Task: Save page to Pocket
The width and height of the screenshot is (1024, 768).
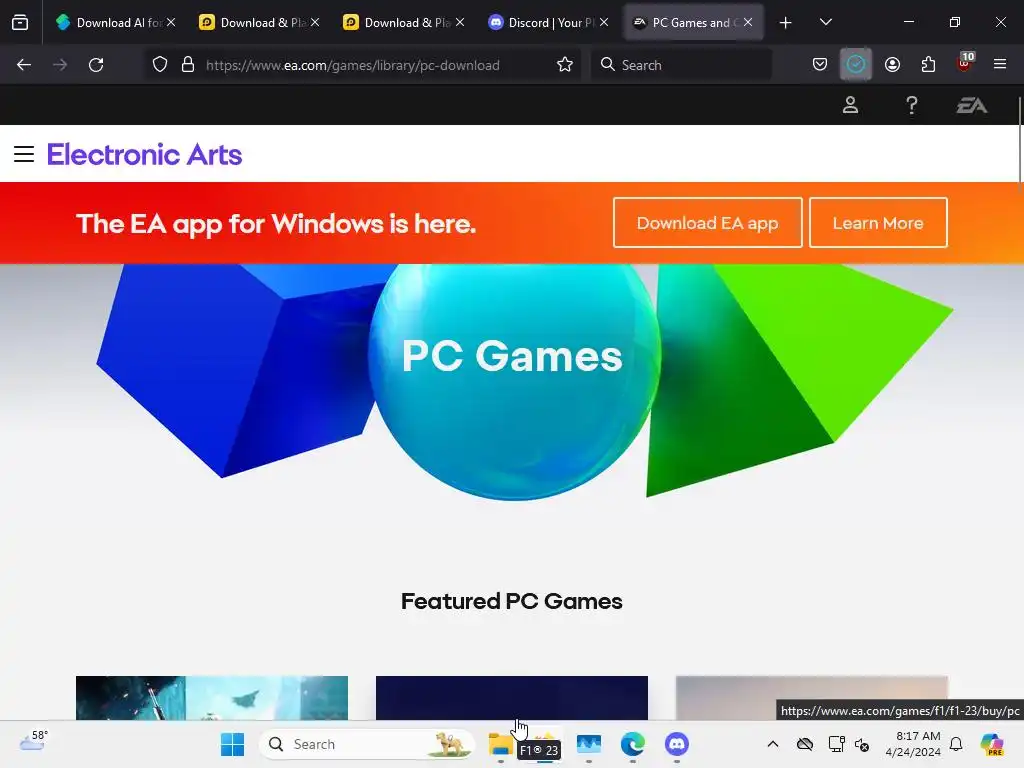Action: coord(820,65)
